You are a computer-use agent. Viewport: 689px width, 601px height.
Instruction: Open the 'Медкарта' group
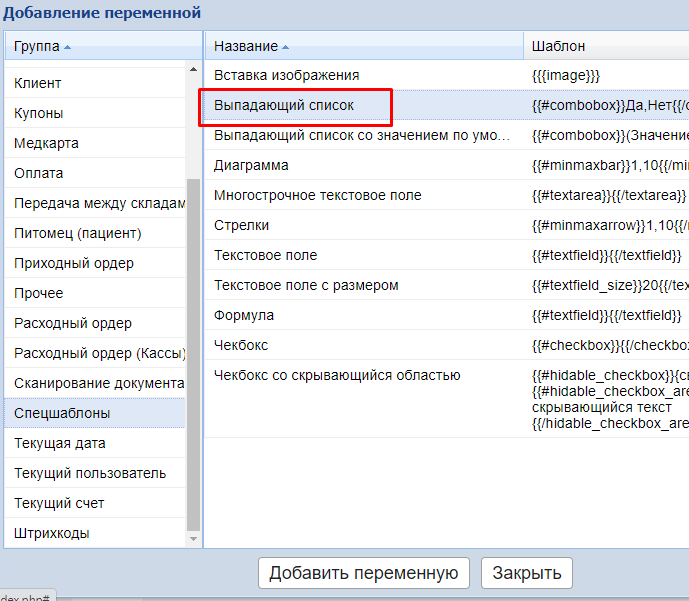click(x=46, y=143)
